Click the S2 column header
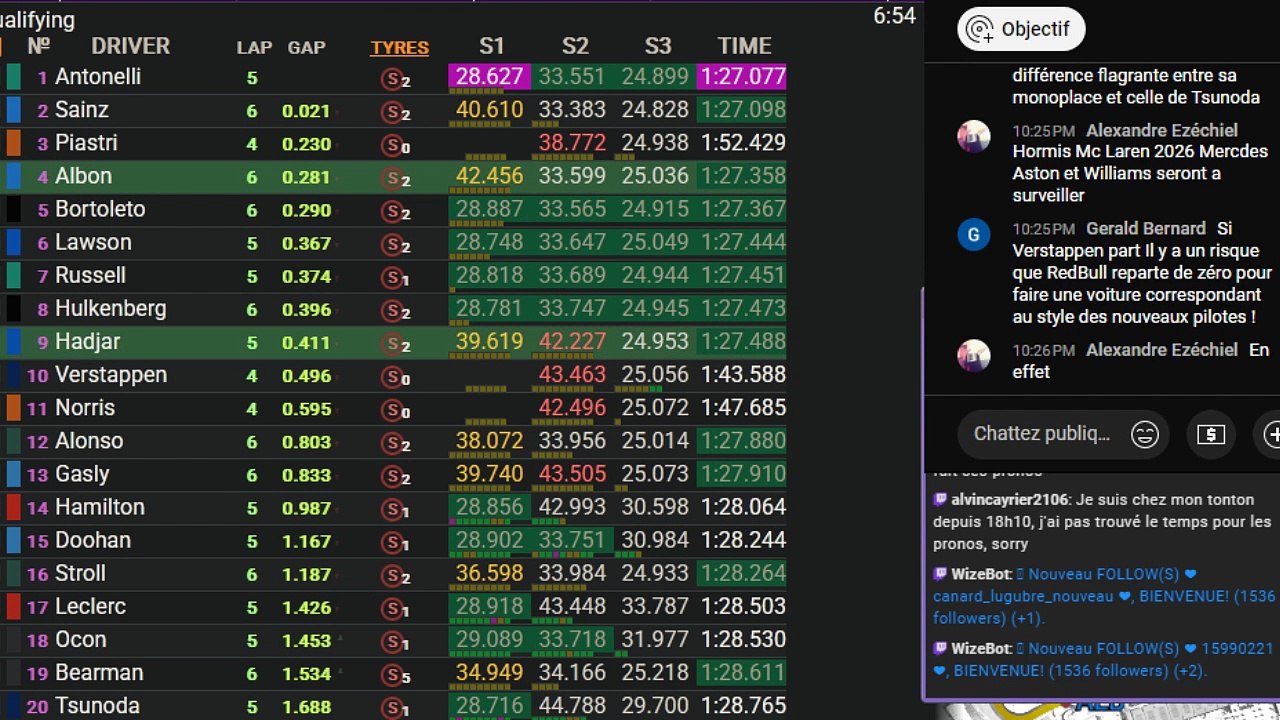1280x720 pixels. 575,46
